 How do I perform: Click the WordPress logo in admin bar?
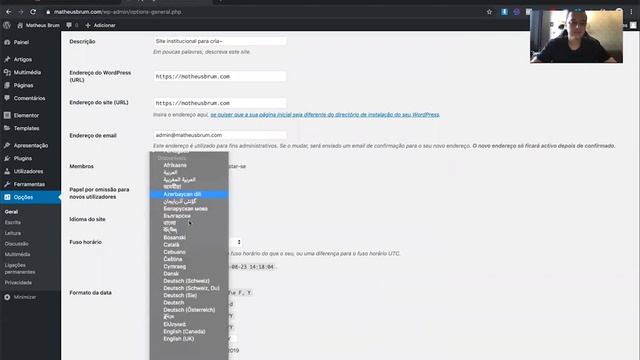[x=7, y=25]
